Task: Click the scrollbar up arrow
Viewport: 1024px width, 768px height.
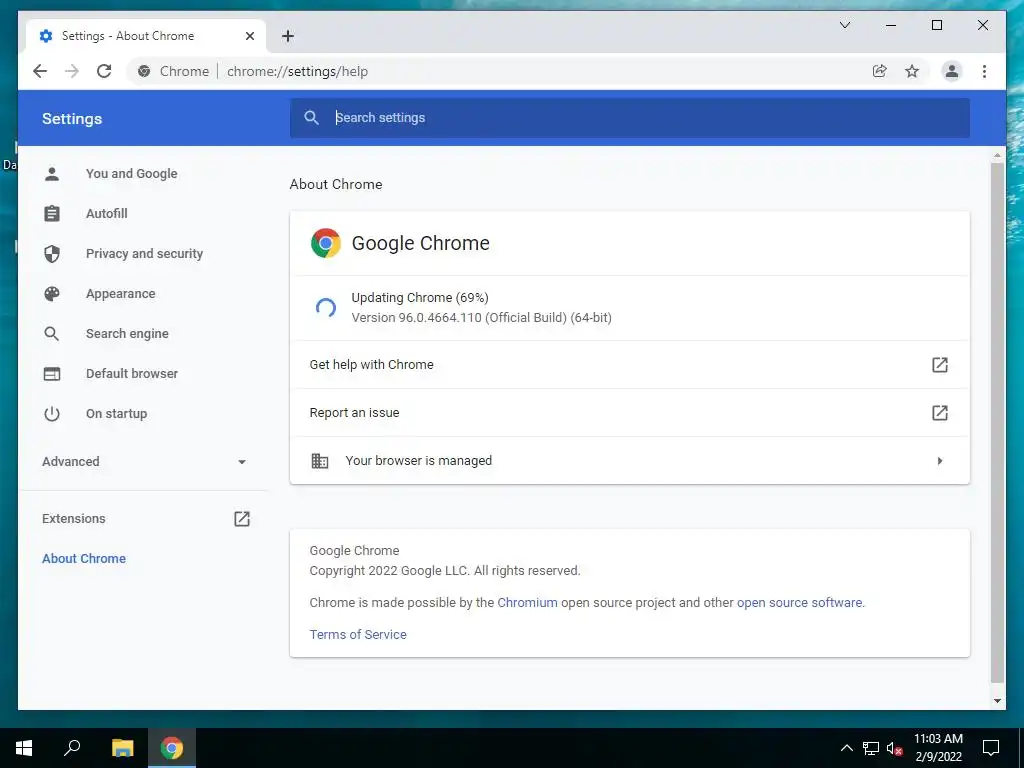Action: pyautogui.click(x=997, y=155)
